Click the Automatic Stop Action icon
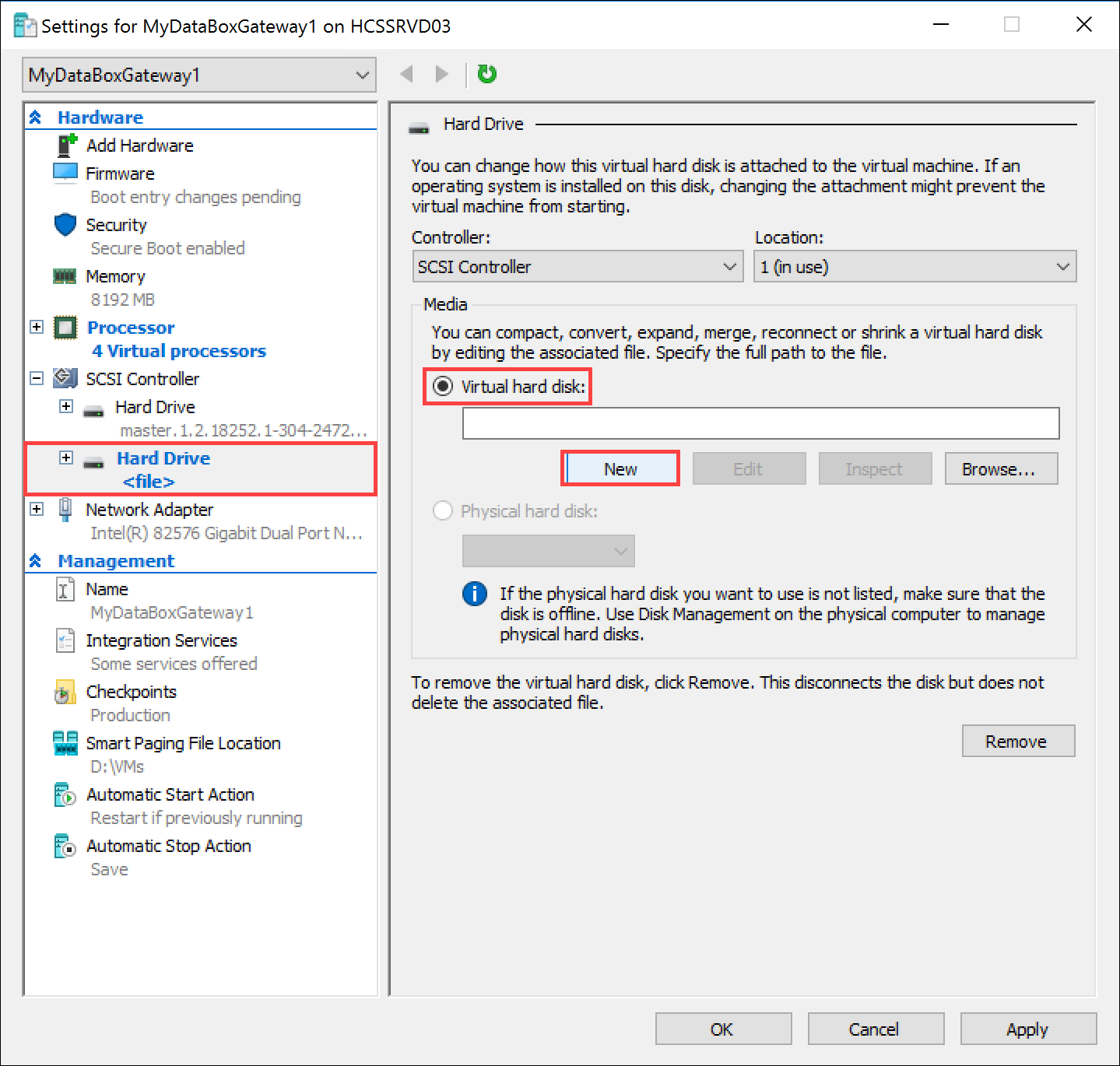Viewport: 1120px width, 1066px height. [x=65, y=846]
